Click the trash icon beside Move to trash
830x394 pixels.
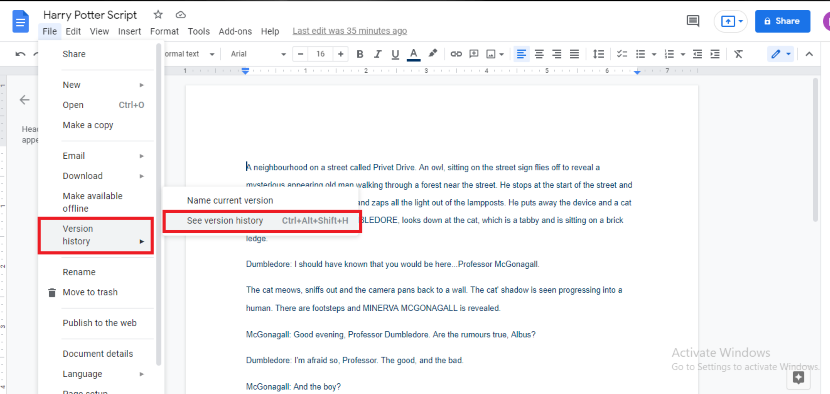(x=52, y=292)
